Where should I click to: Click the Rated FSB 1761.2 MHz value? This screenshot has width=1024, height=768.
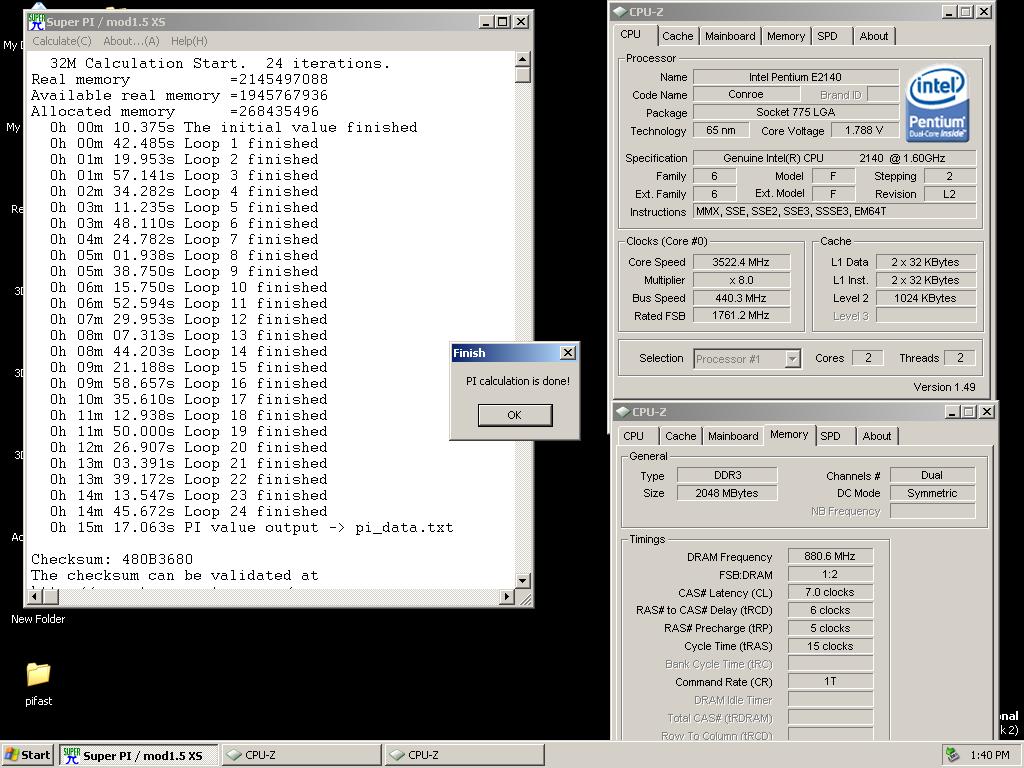[x=741, y=315]
